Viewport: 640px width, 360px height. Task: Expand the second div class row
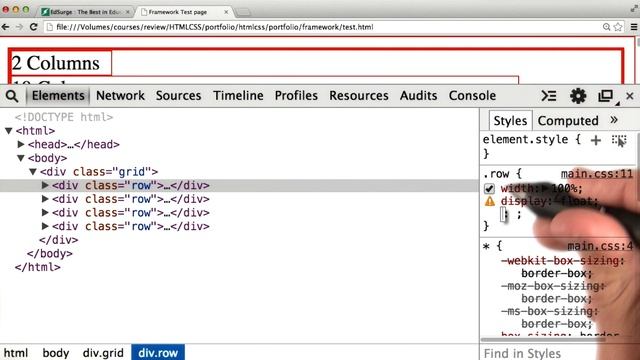(45, 199)
